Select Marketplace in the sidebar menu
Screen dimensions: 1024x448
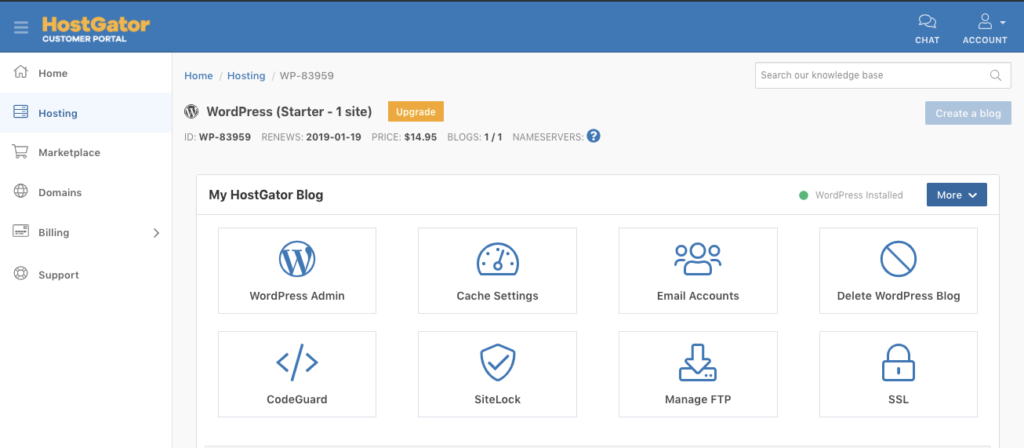(69, 153)
